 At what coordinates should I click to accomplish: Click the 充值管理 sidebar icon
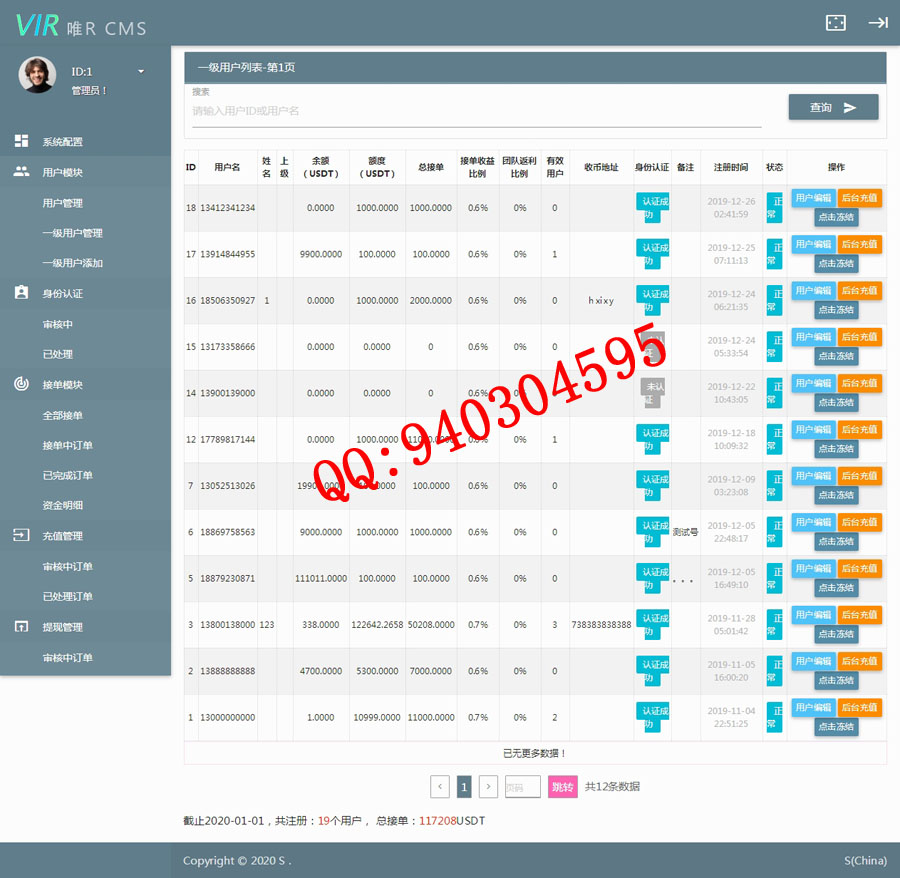pos(21,535)
